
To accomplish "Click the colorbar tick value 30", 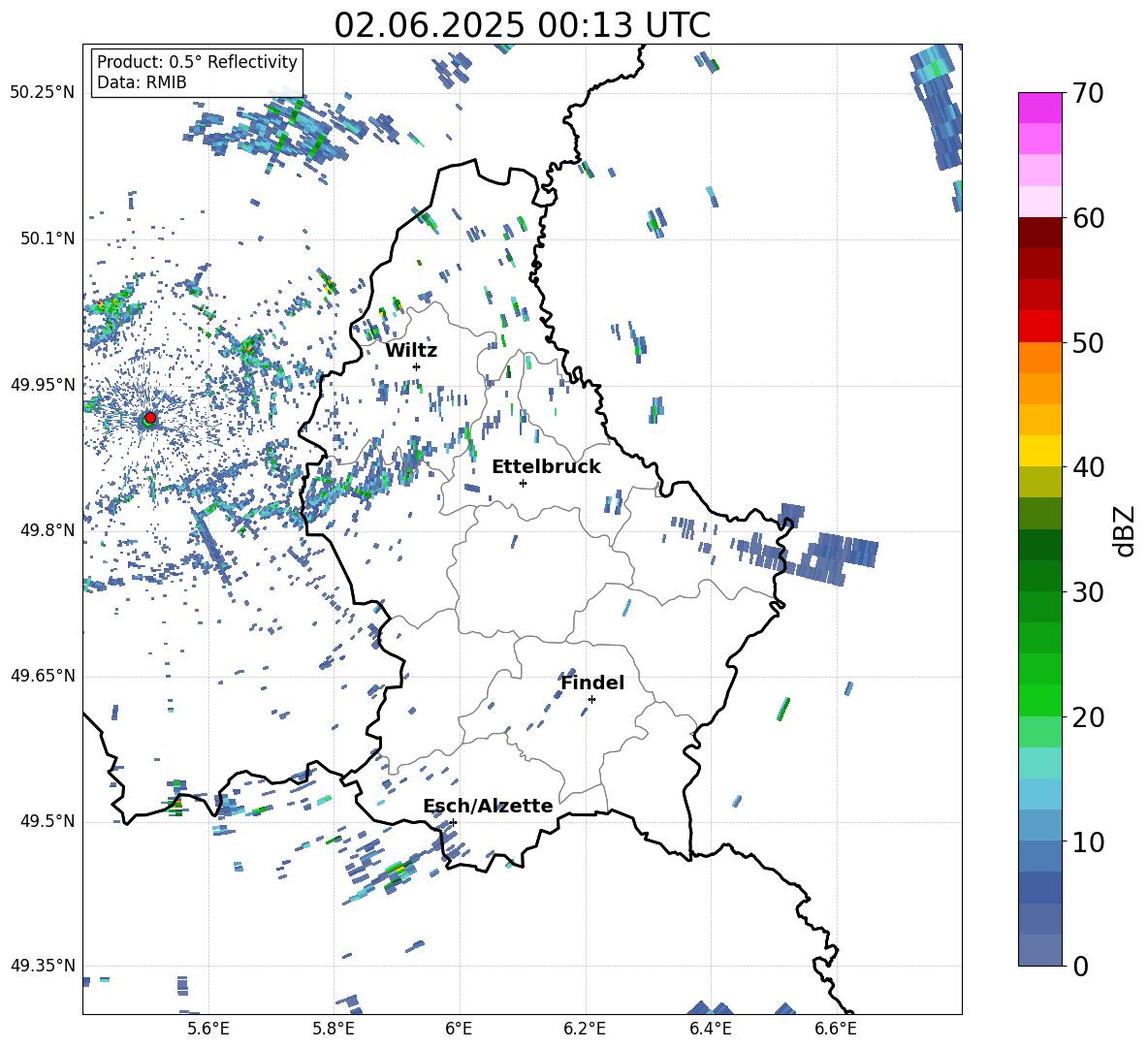I will tap(1087, 591).
